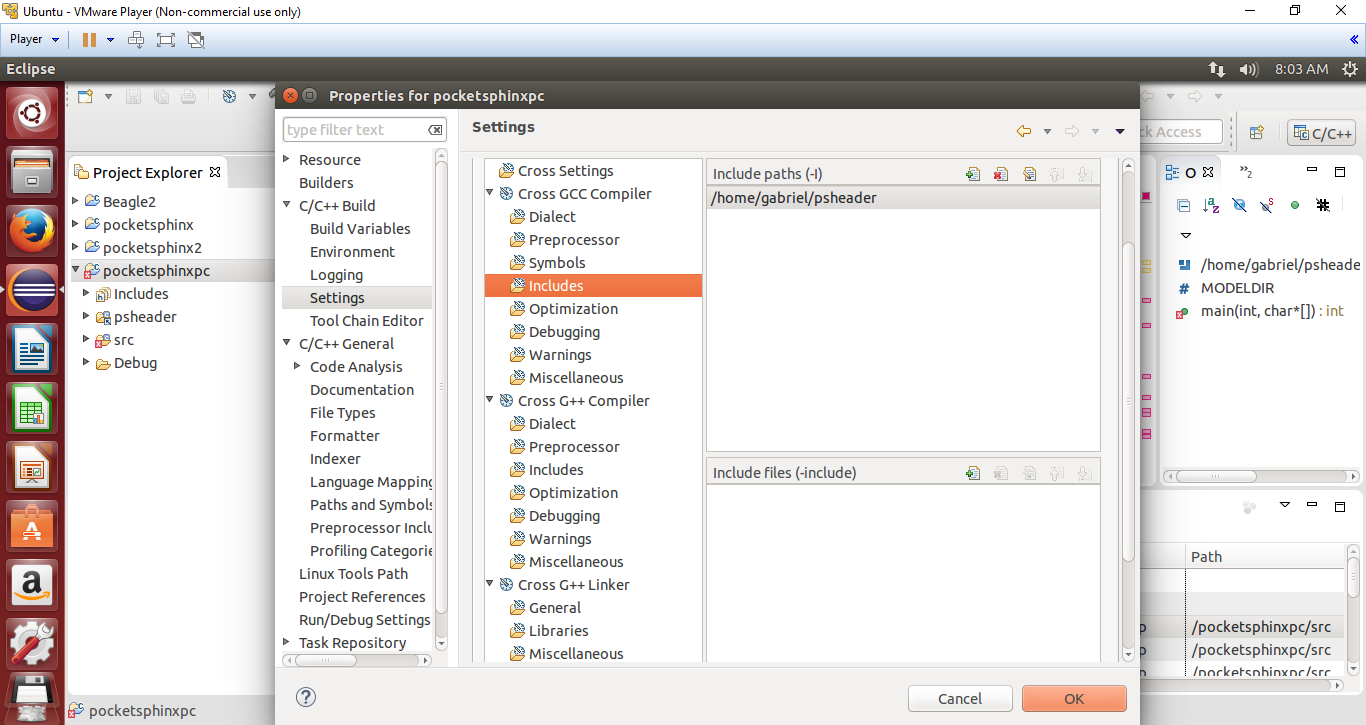Image resolution: width=1366 pixels, height=725 pixels.
Task: Add a new include path entry
Action: (973, 175)
